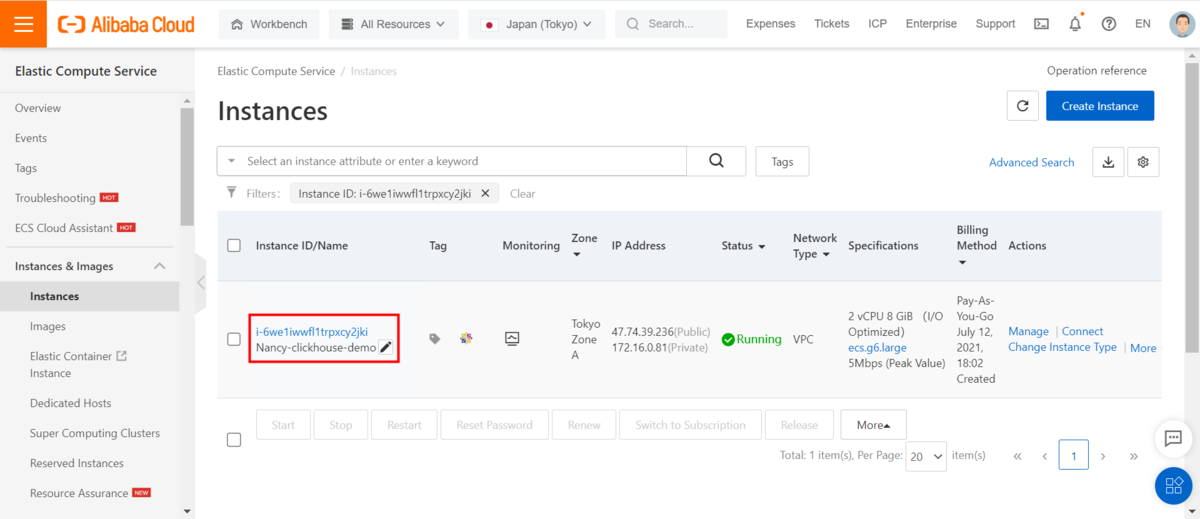Collapse Instances & Images section
This screenshot has width=1200, height=519.
[159, 266]
